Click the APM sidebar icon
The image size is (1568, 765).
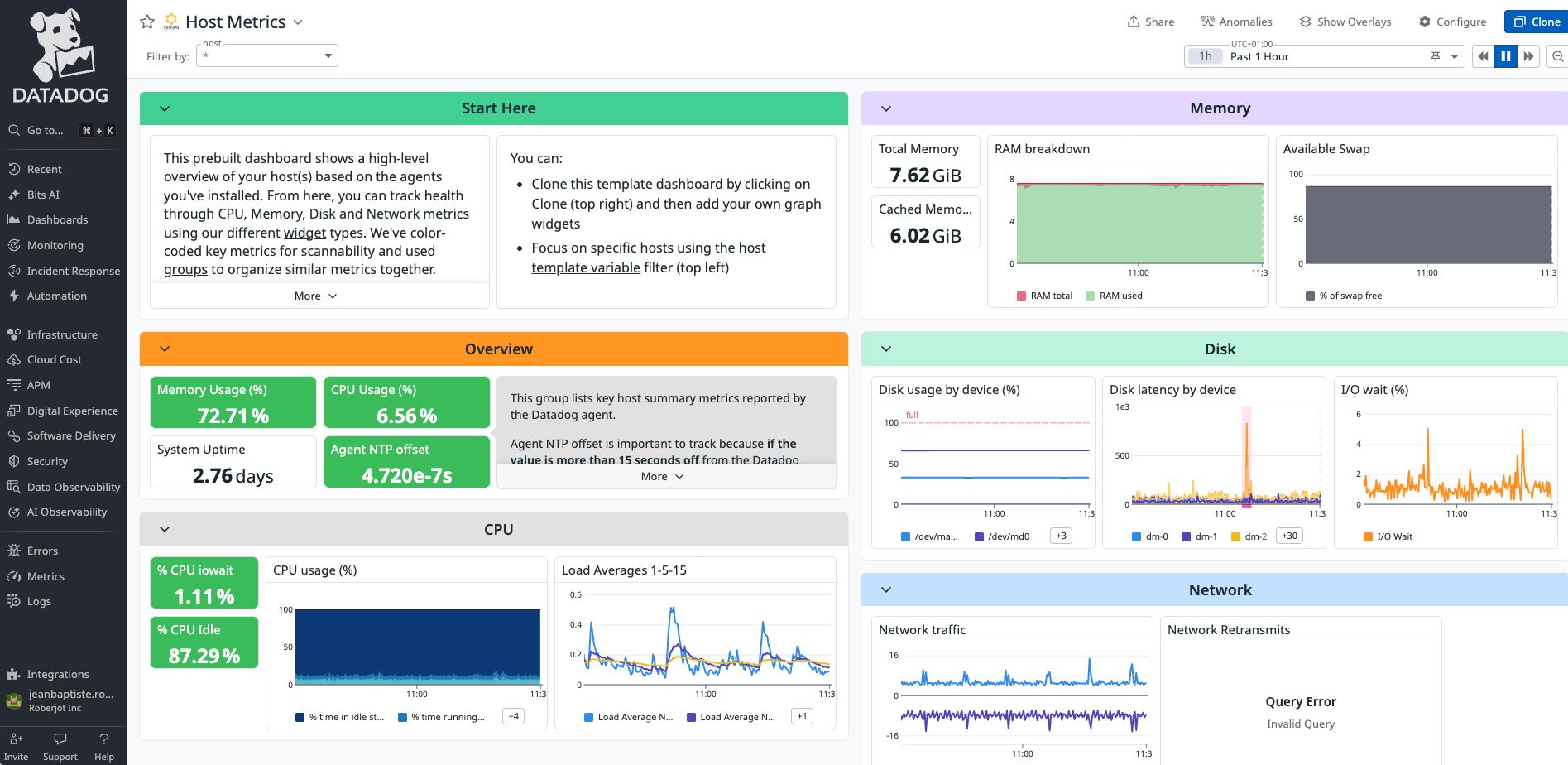pyautogui.click(x=14, y=385)
